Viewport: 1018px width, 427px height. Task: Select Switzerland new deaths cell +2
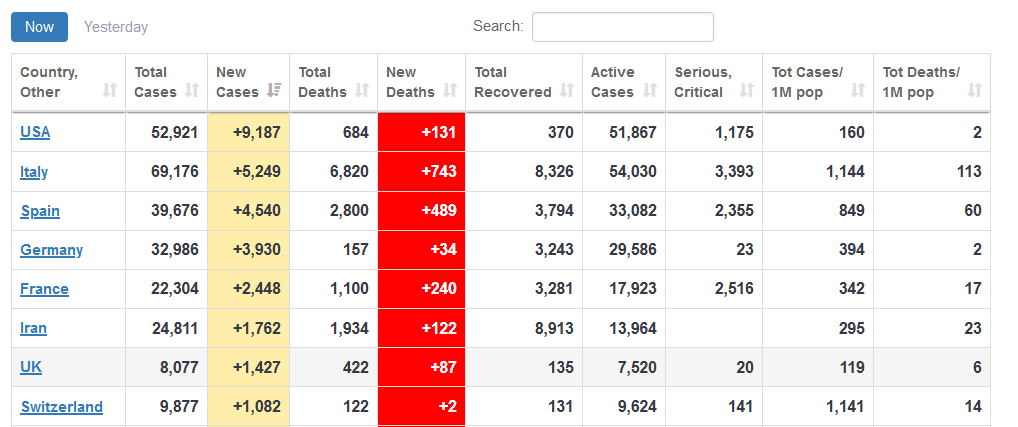pos(421,407)
